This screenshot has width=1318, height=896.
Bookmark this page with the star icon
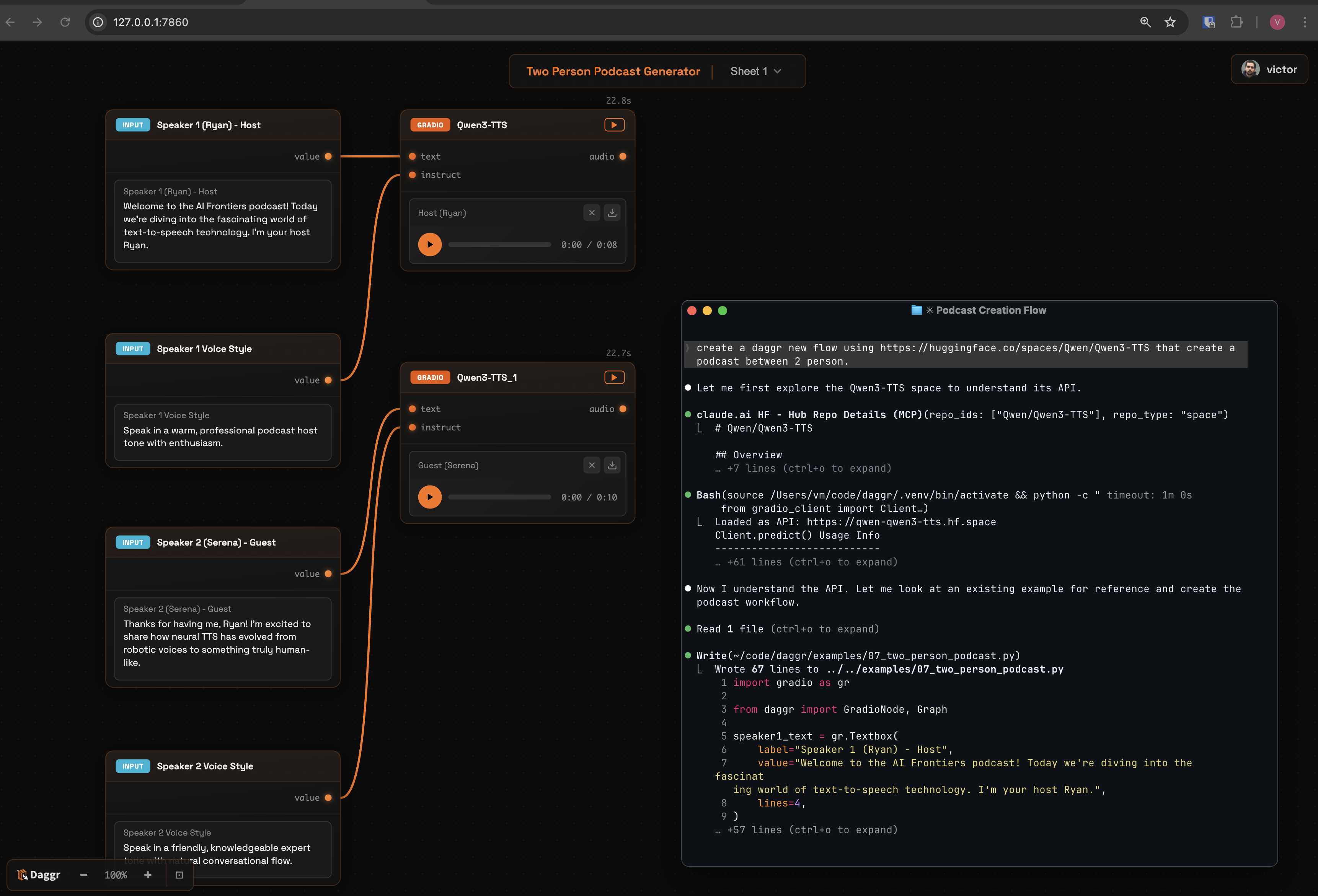pos(1171,22)
